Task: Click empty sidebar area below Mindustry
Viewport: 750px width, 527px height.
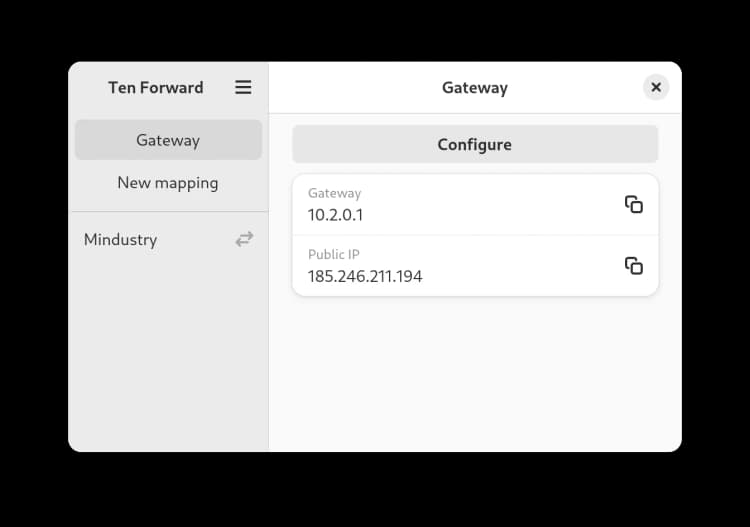Action: [x=168, y=354]
